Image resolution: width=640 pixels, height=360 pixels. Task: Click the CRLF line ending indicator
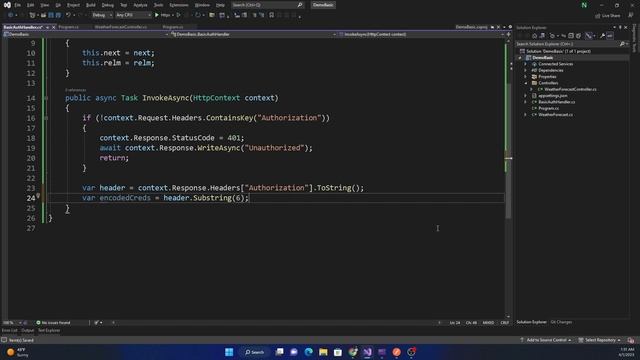pyautogui.click(x=504, y=322)
